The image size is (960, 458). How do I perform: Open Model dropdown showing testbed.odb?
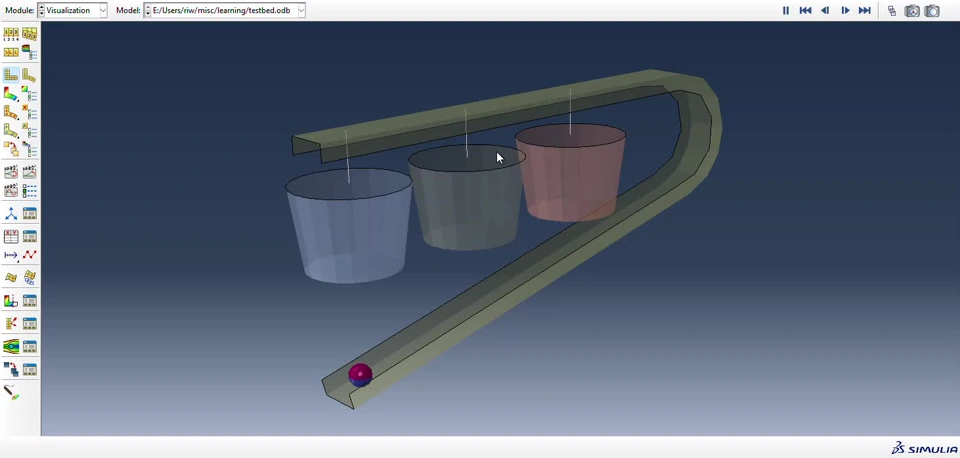click(301, 10)
